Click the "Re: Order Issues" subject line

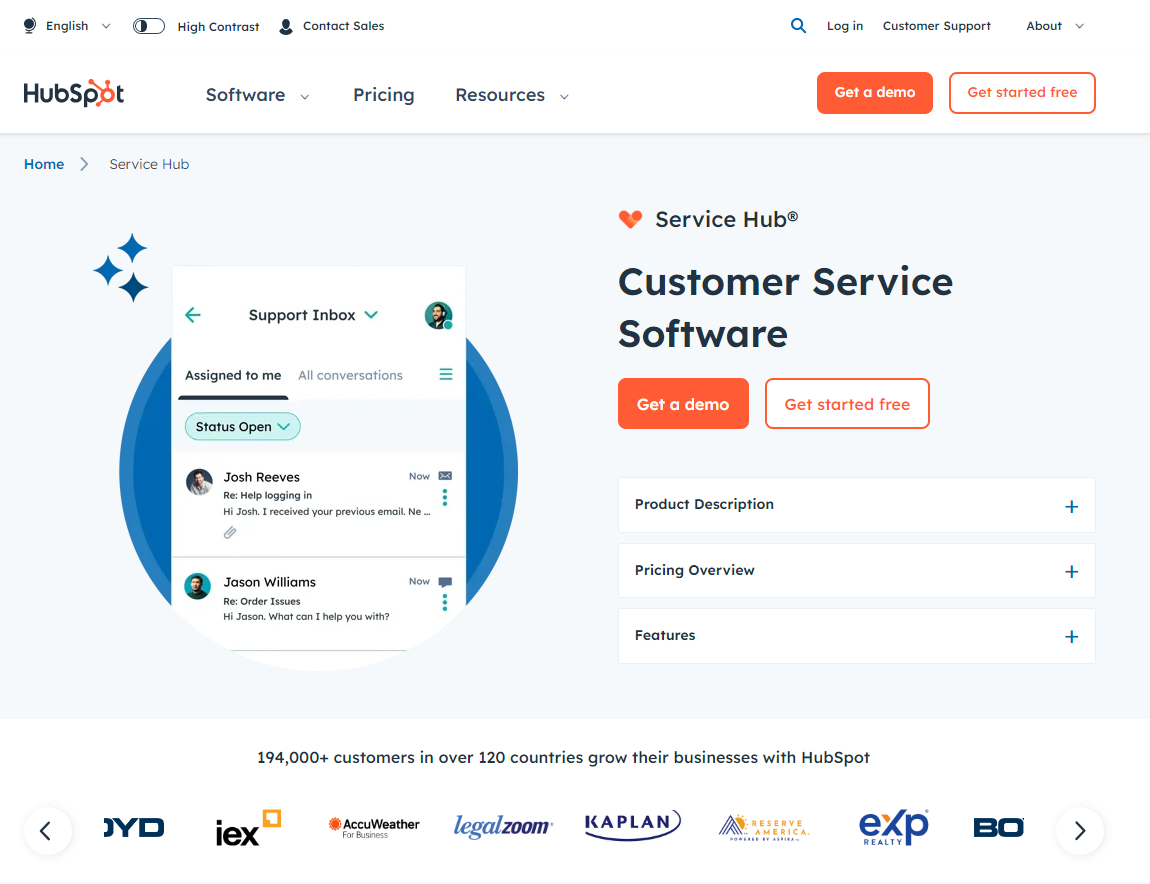pos(261,601)
